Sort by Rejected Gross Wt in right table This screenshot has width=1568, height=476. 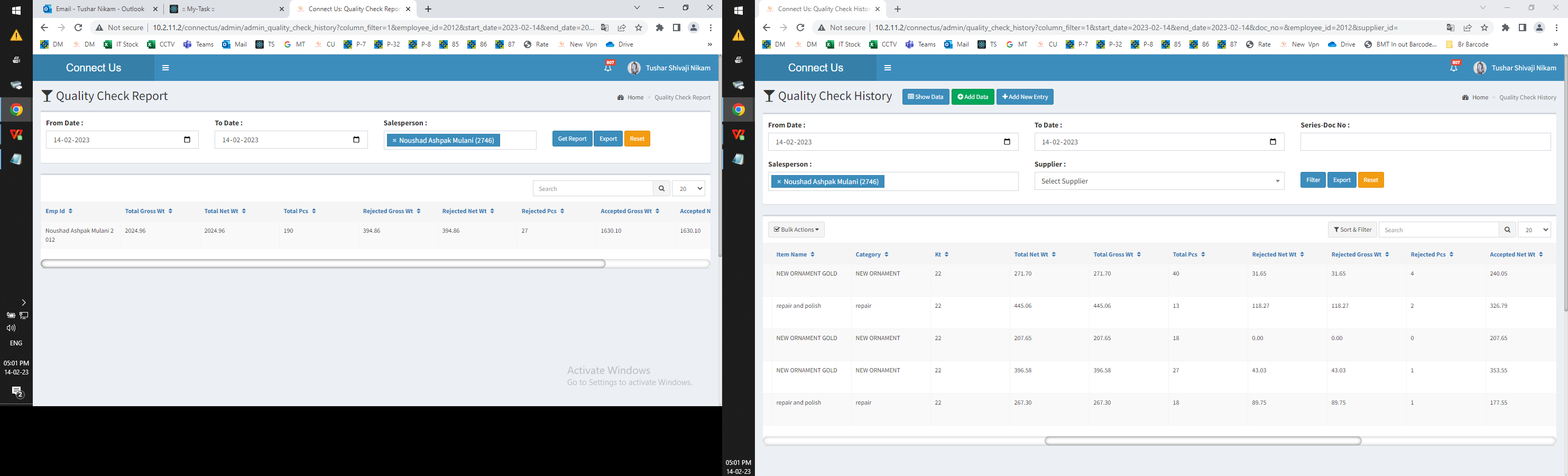coord(1360,254)
